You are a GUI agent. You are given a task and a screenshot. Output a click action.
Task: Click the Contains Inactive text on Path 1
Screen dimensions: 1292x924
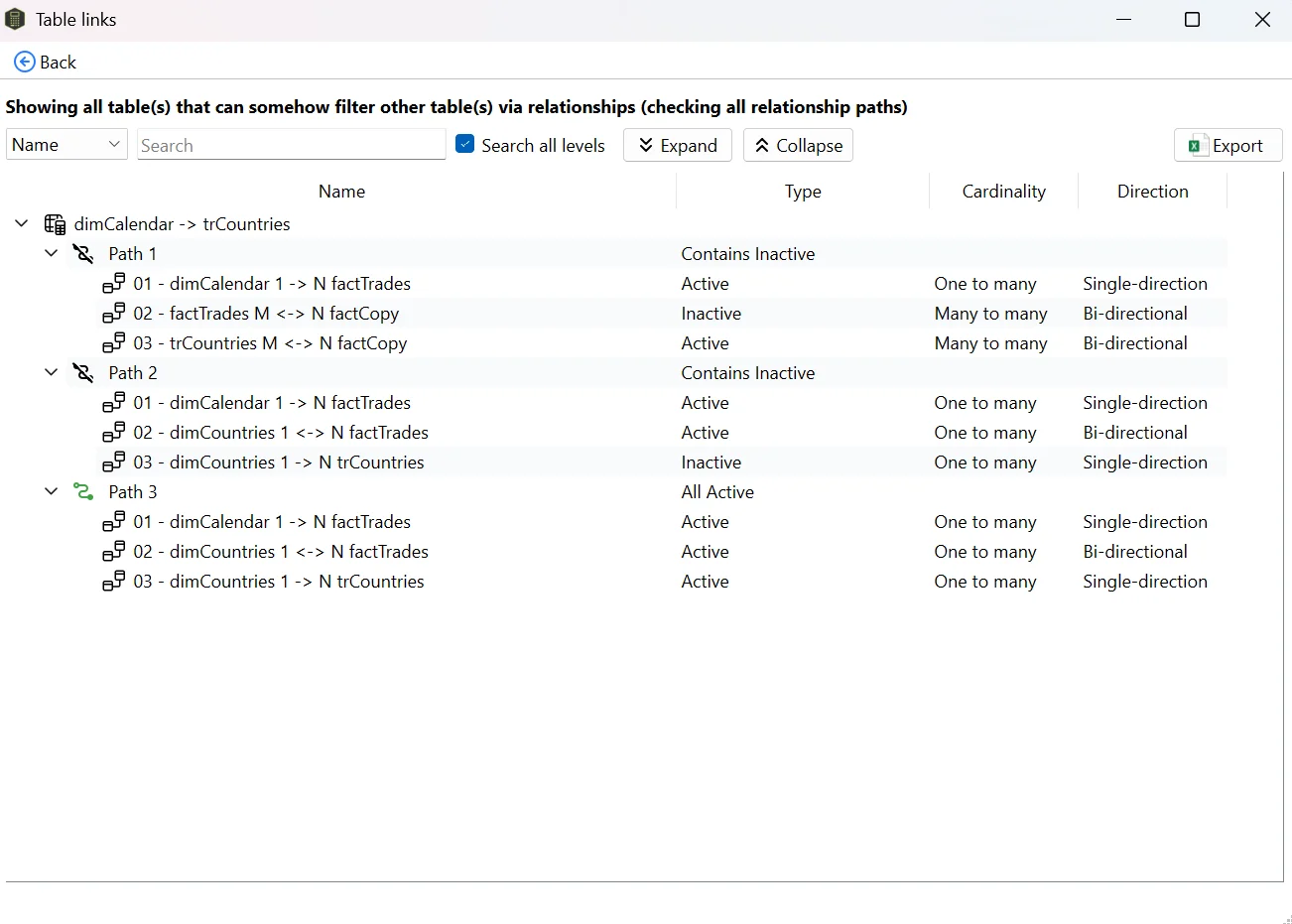(747, 254)
